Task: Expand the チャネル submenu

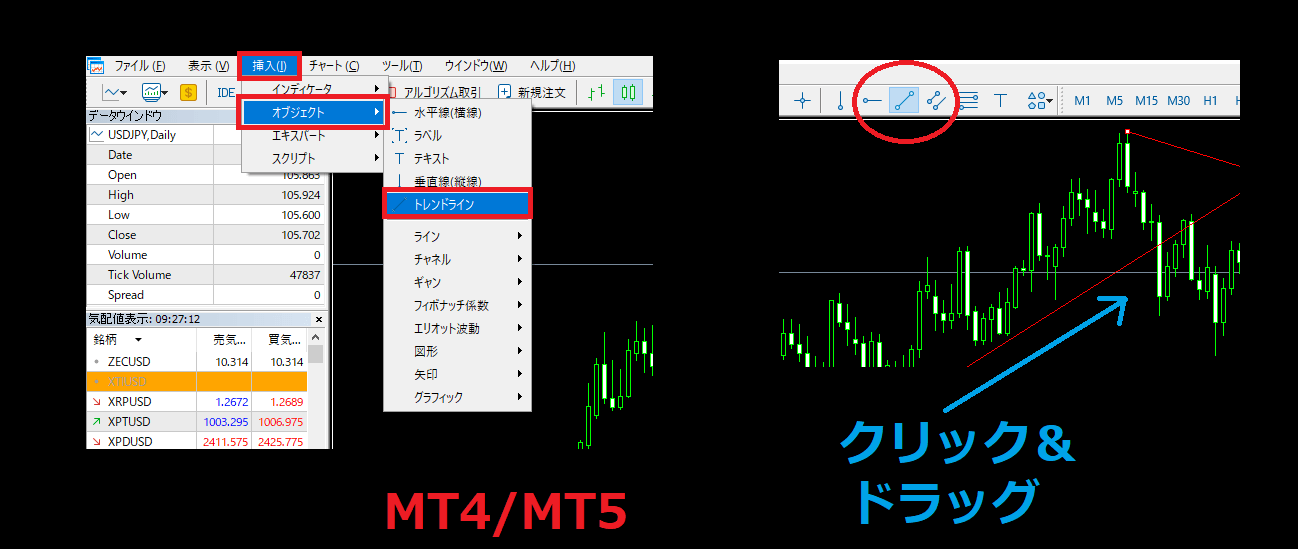Action: (x=458, y=259)
